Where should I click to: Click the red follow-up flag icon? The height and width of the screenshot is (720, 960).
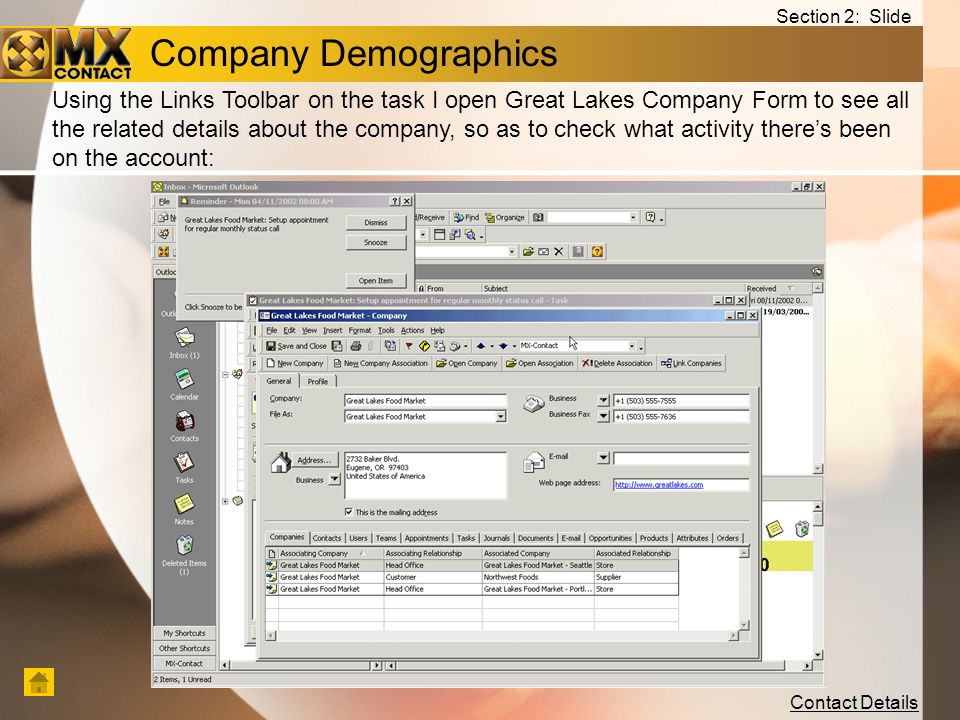tap(409, 346)
